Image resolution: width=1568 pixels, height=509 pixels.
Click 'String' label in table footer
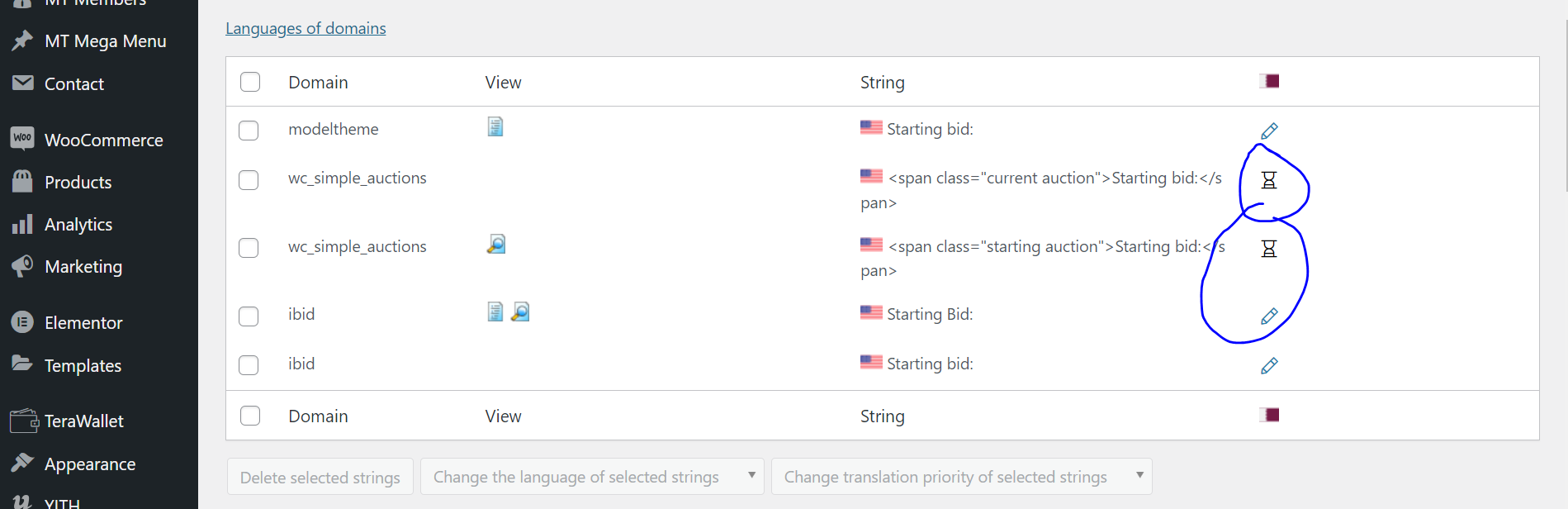(x=882, y=416)
